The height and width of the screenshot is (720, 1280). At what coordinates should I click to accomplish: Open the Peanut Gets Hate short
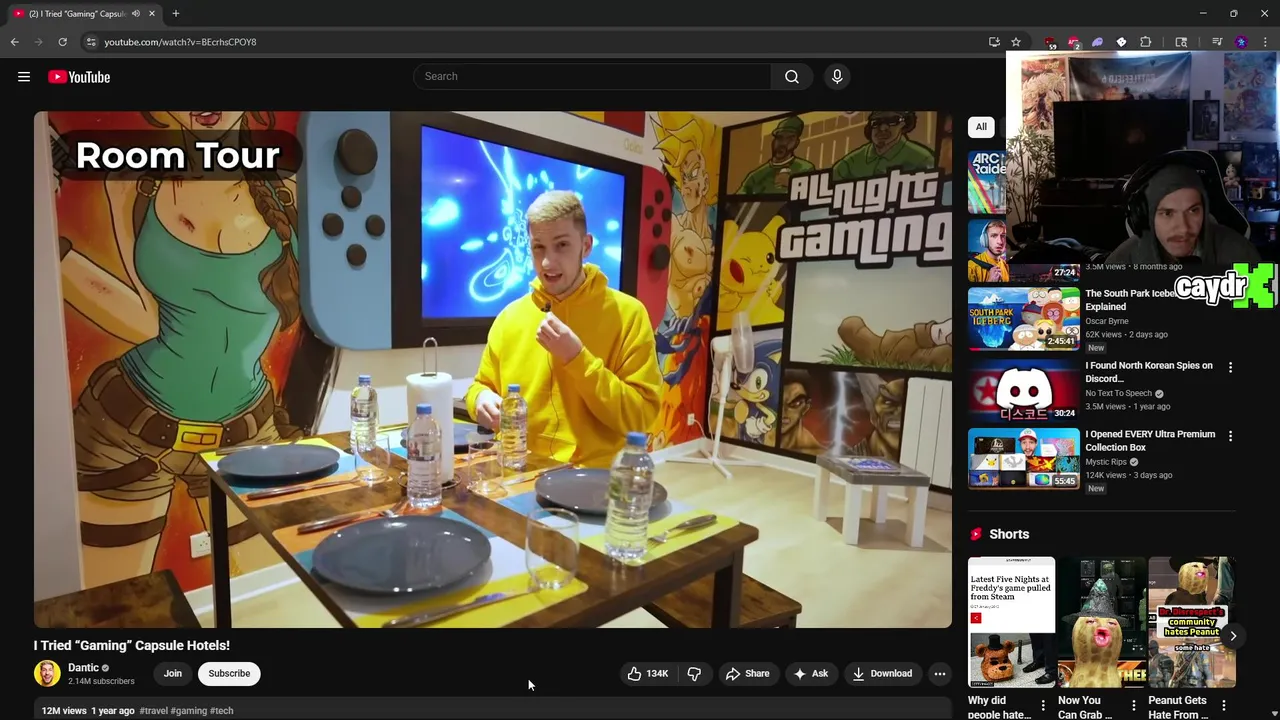click(1192, 622)
